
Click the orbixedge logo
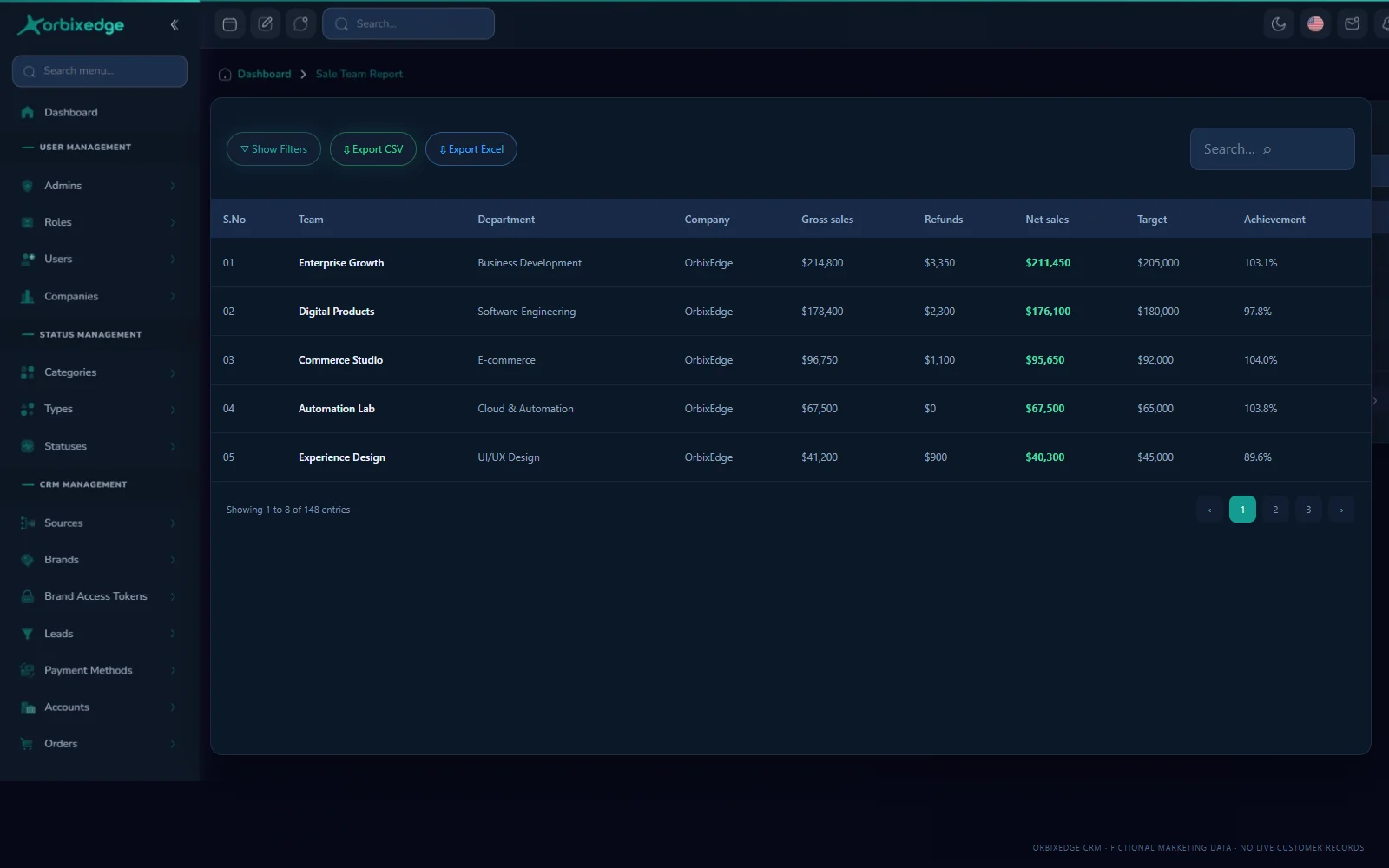click(x=71, y=25)
